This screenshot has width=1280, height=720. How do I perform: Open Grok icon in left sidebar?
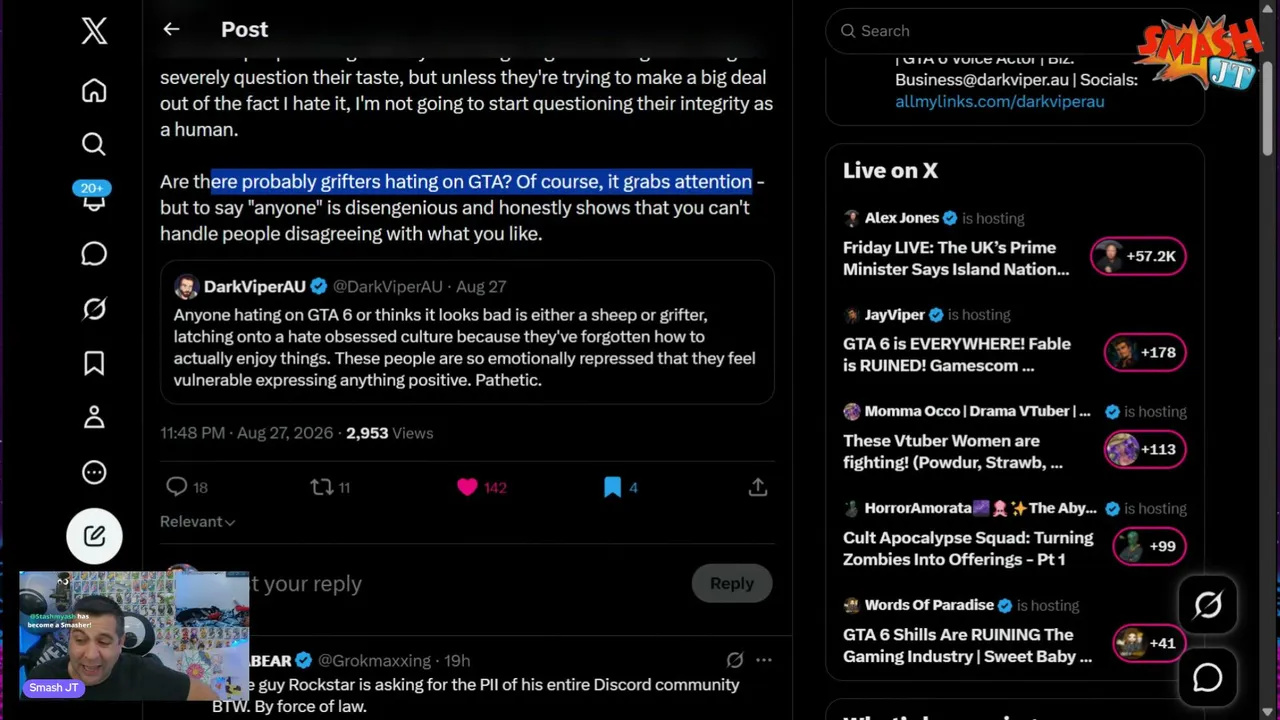(x=94, y=309)
